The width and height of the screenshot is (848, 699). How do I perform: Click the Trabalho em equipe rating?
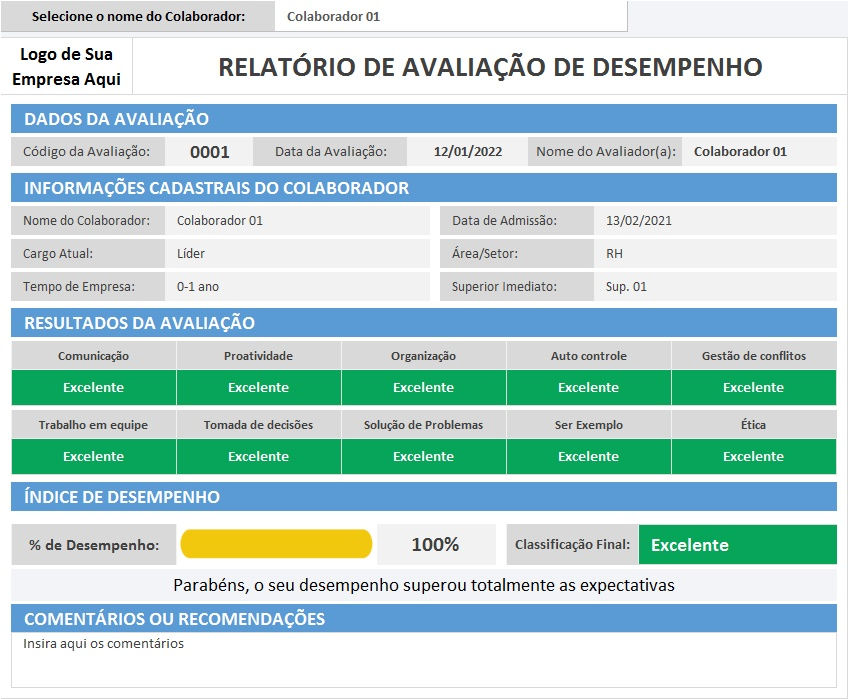point(92,457)
